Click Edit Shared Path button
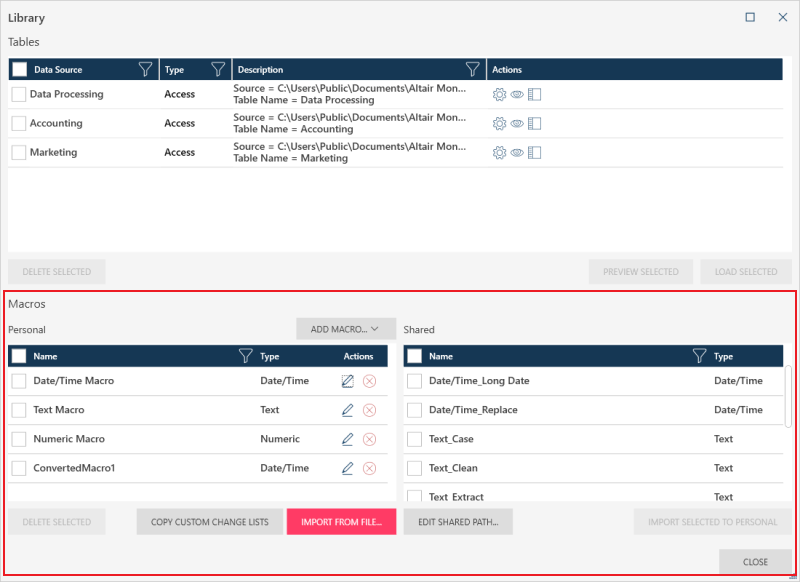 point(458,522)
